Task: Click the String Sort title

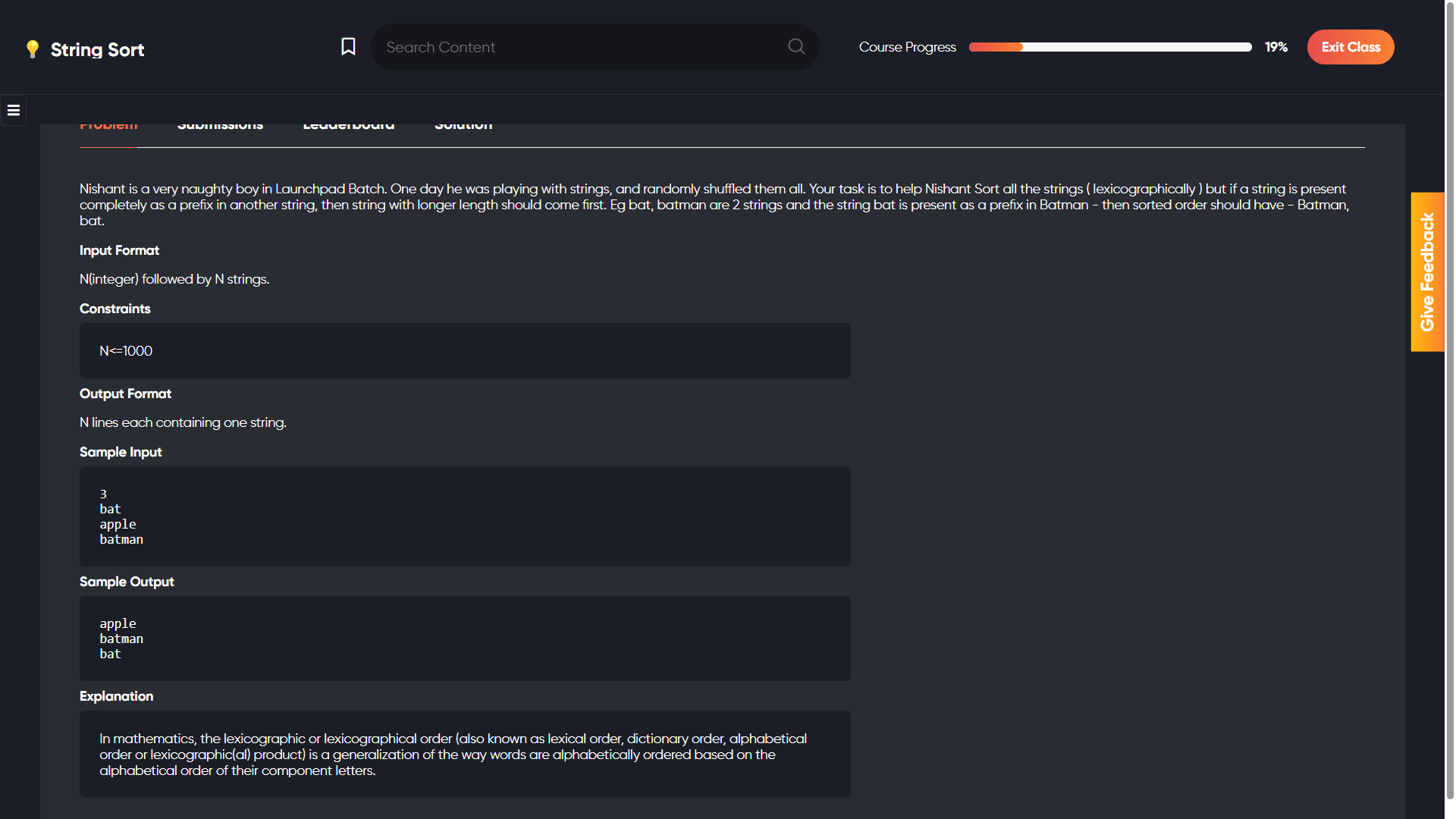Action: 97,50
